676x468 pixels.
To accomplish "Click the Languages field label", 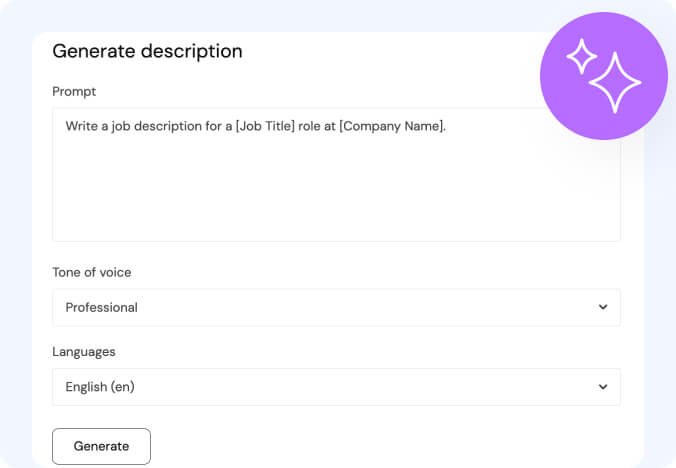I will pos(84,352).
